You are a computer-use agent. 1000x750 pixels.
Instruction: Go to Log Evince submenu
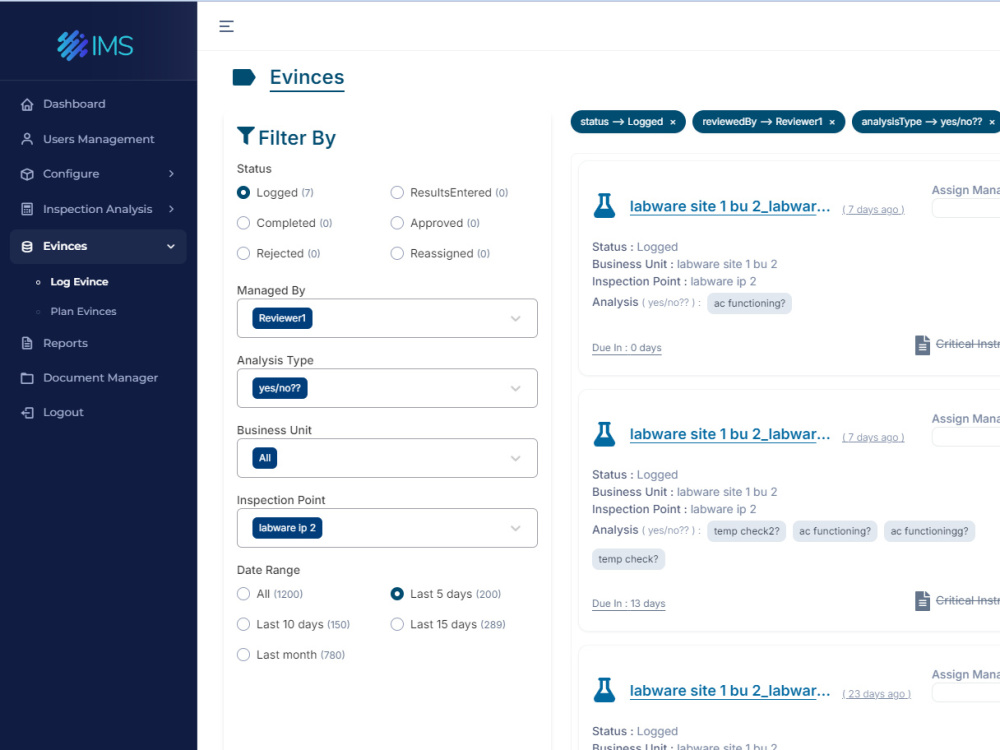point(79,282)
